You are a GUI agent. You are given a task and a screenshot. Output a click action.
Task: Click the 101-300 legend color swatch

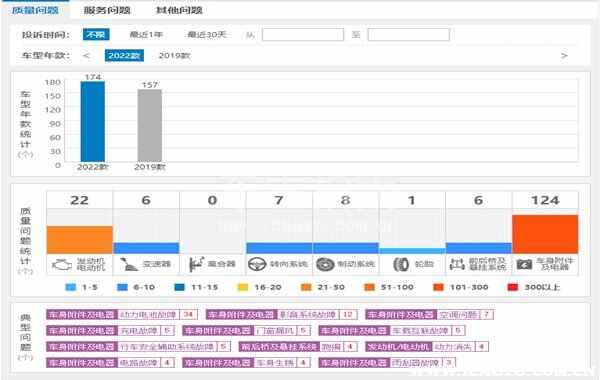[438, 287]
